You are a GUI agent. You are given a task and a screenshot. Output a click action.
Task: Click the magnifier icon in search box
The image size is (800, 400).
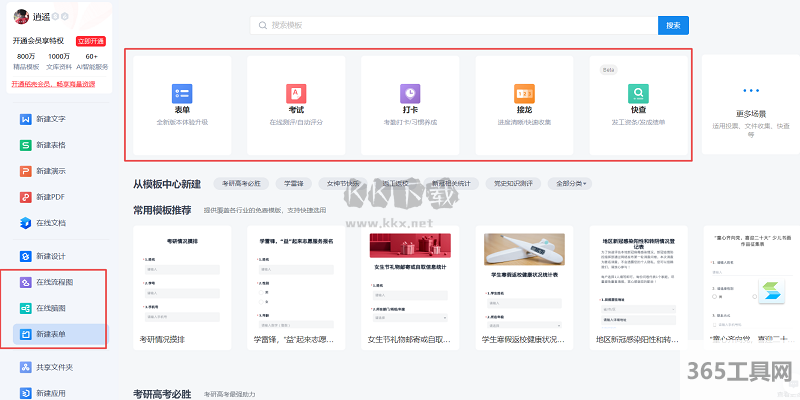[263, 25]
